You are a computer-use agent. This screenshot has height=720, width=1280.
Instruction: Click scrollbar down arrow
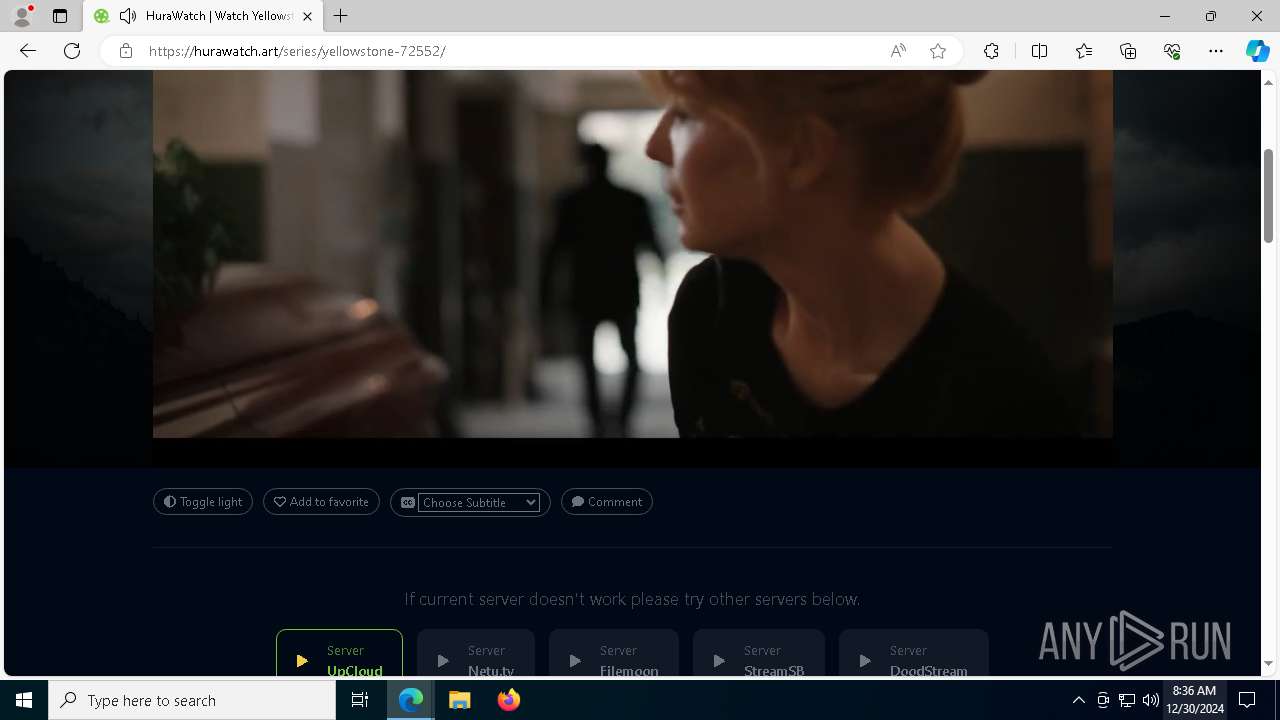1268,664
